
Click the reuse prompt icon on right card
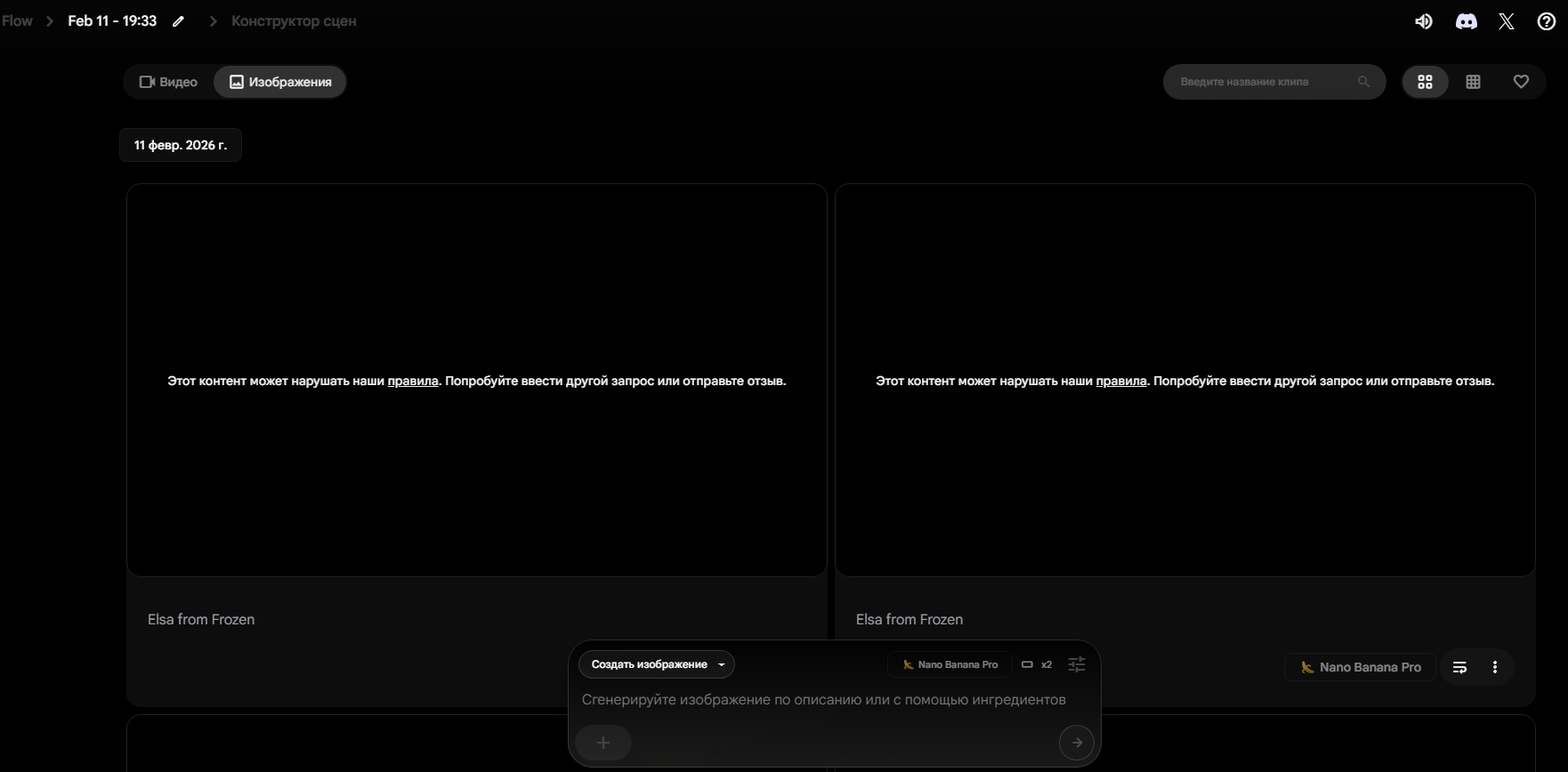pyautogui.click(x=1459, y=667)
